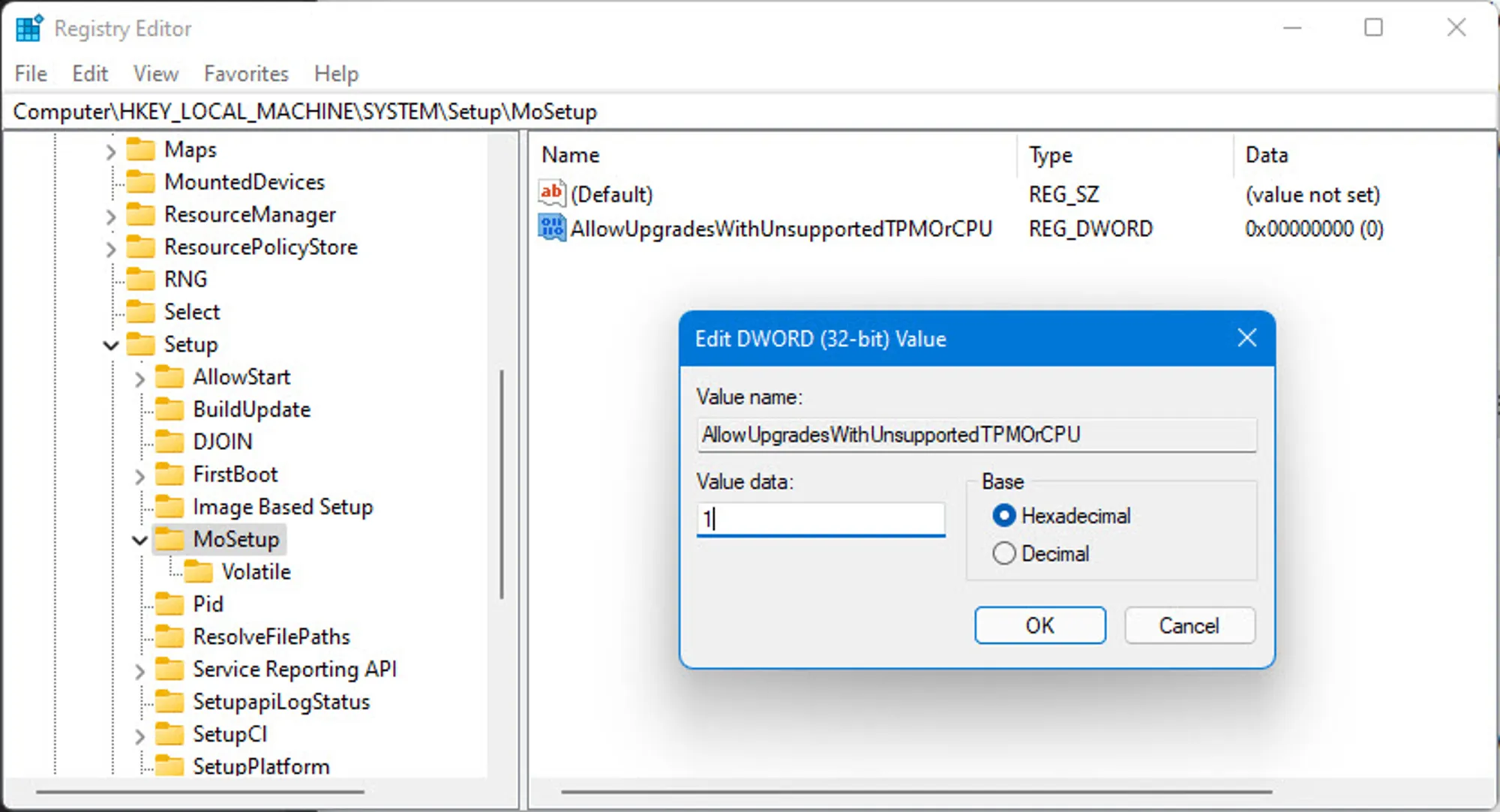Click the AllowUpgradesWithUnsupportedTPMOrCPU DWORD icon

click(x=552, y=228)
